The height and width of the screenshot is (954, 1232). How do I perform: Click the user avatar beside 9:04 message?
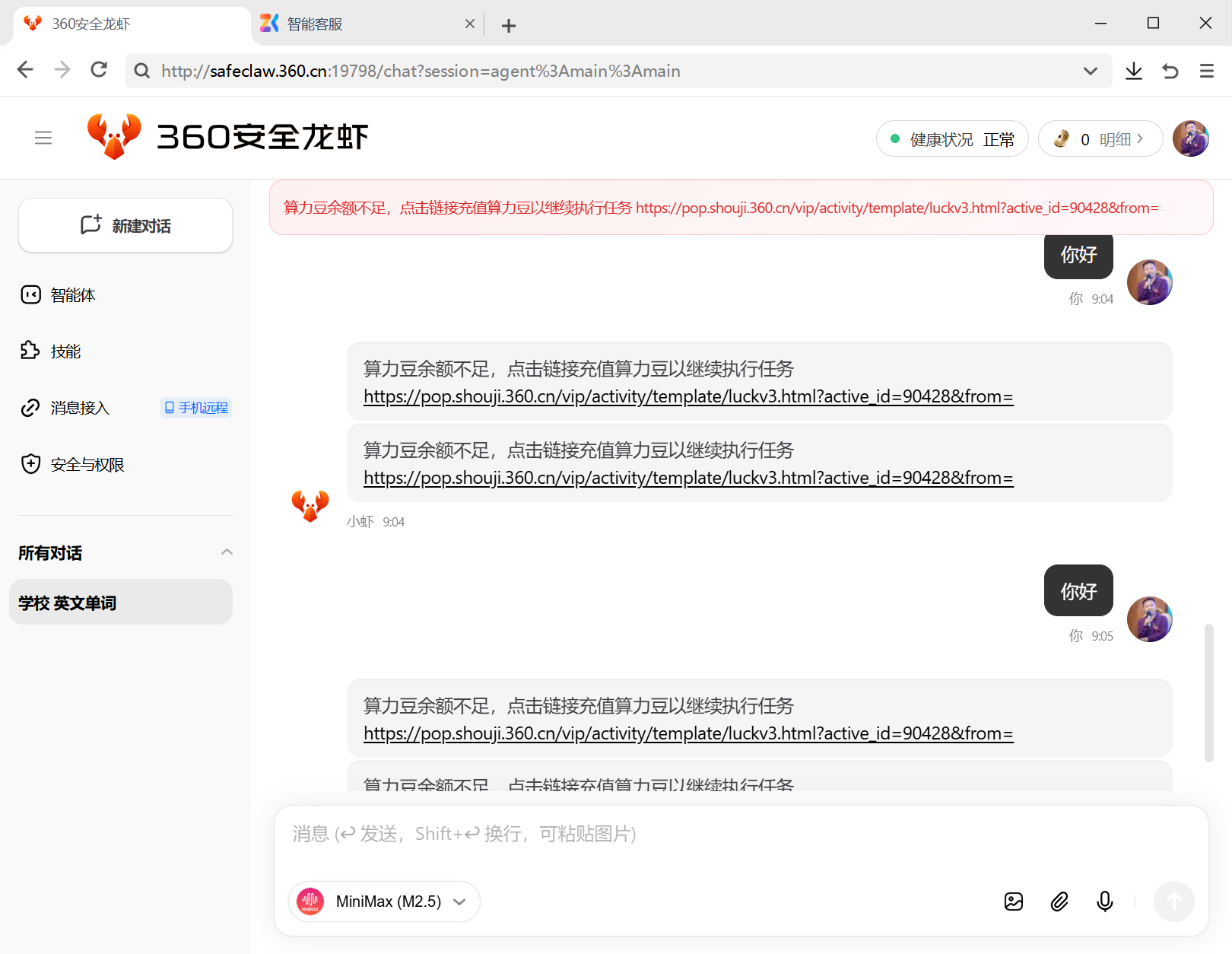point(1149,282)
